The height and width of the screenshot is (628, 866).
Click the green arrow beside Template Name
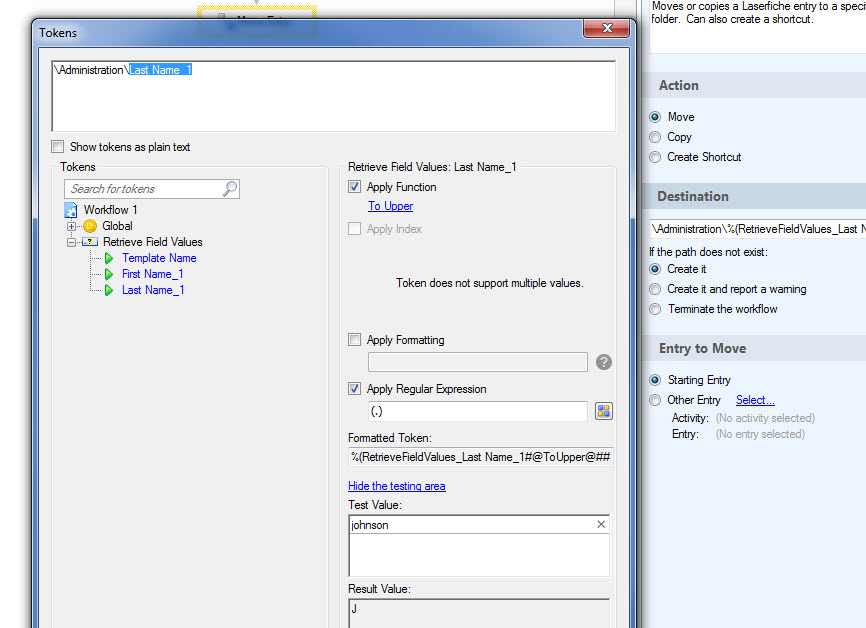tap(109, 258)
